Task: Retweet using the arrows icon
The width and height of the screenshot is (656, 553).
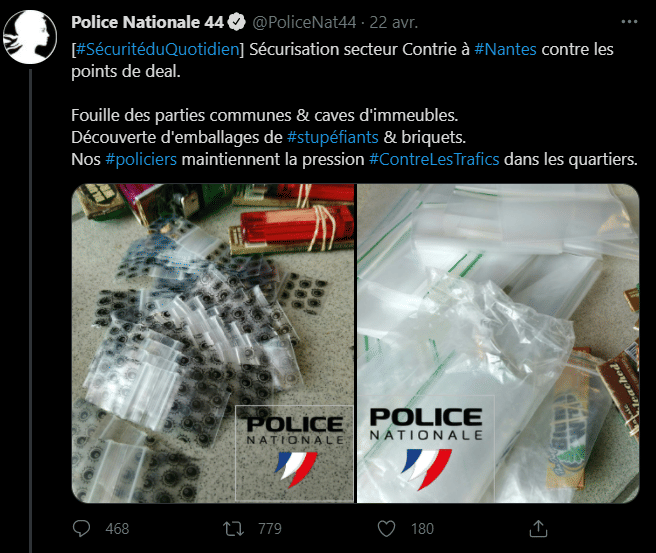Action: (x=233, y=529)
